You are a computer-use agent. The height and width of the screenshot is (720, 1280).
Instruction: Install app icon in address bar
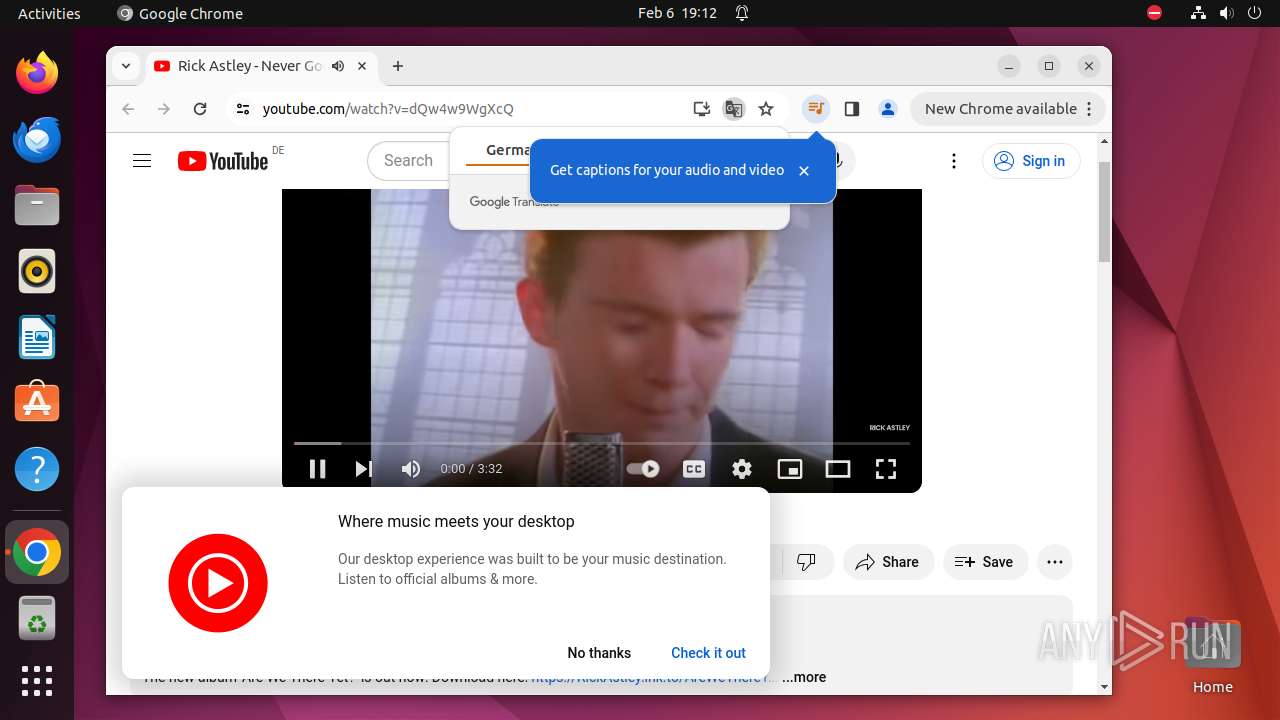tap(702, 109)
